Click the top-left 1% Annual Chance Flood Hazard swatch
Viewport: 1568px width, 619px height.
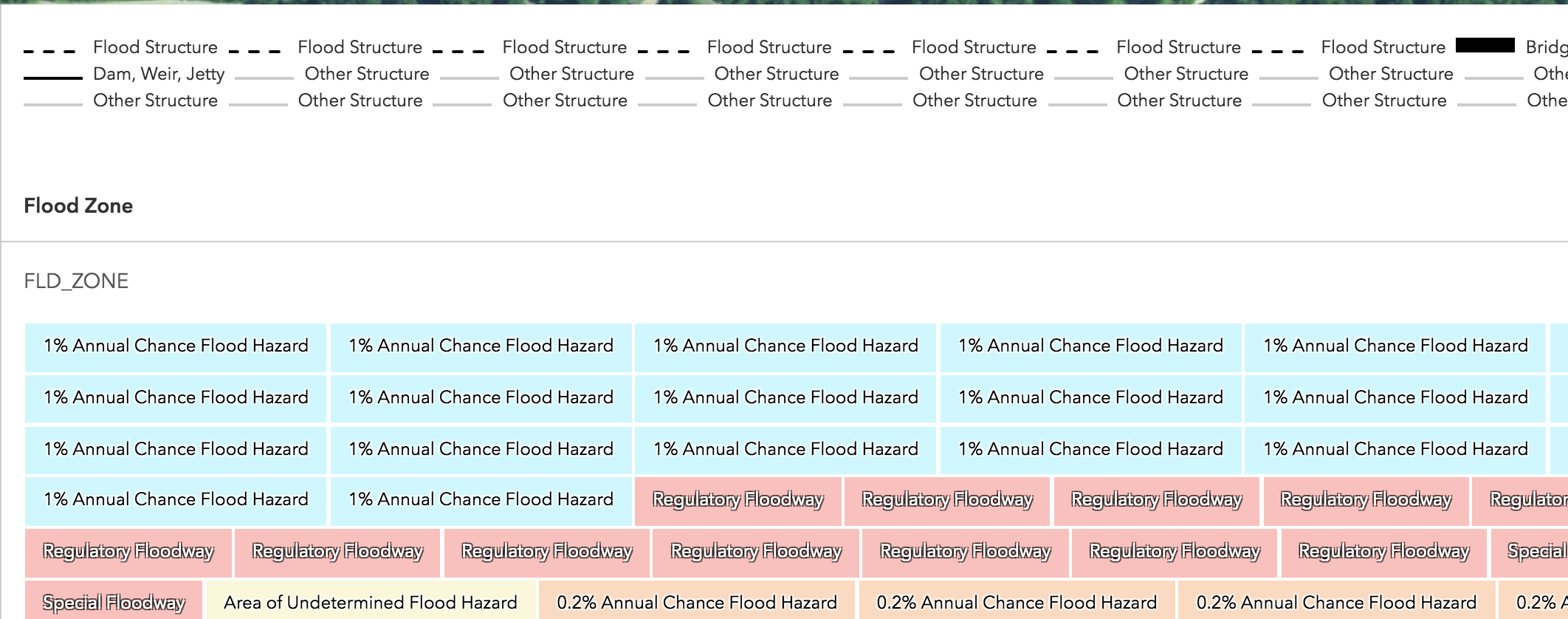pyautogui.click(x=176, y=346)
